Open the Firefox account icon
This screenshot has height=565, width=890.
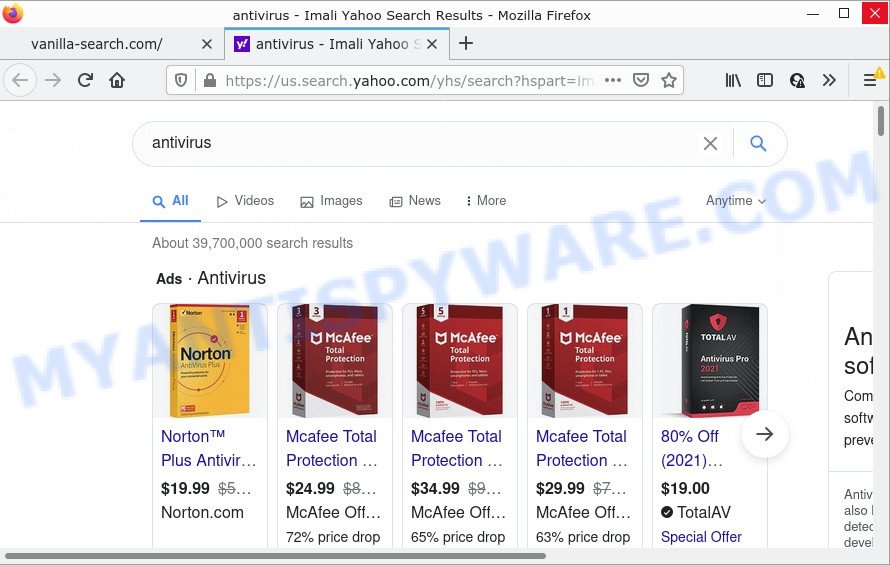click(x=797, y=81)
